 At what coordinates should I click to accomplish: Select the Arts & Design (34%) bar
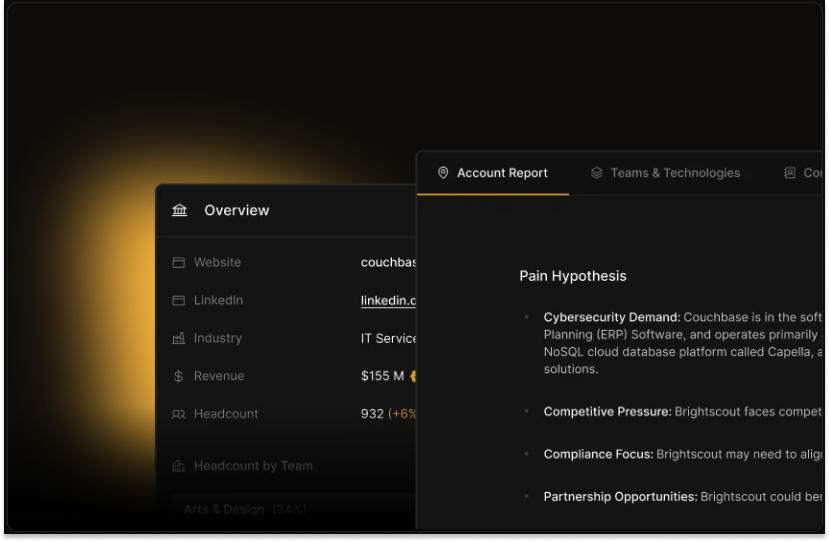click(294, 509)
